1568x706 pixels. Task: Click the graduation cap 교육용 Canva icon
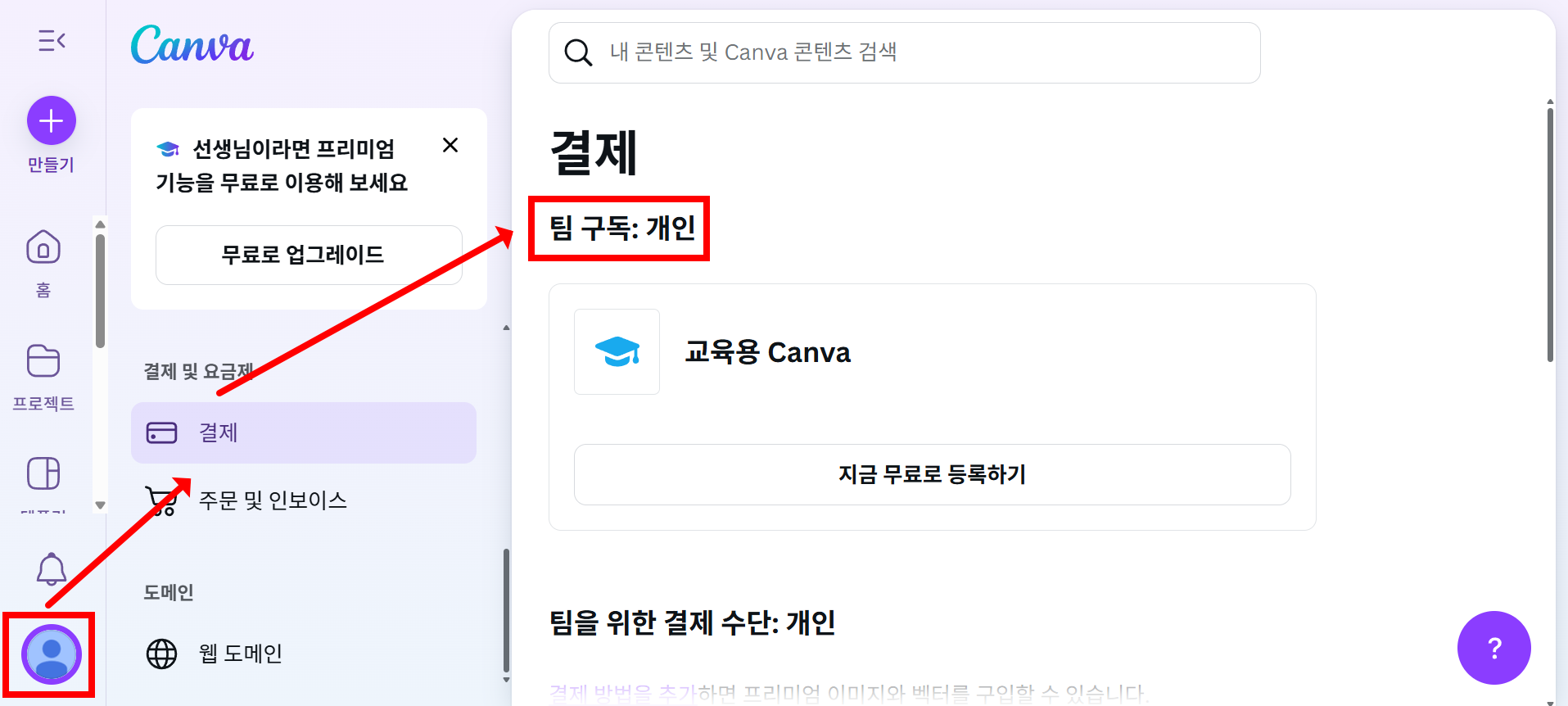[617, 352]
